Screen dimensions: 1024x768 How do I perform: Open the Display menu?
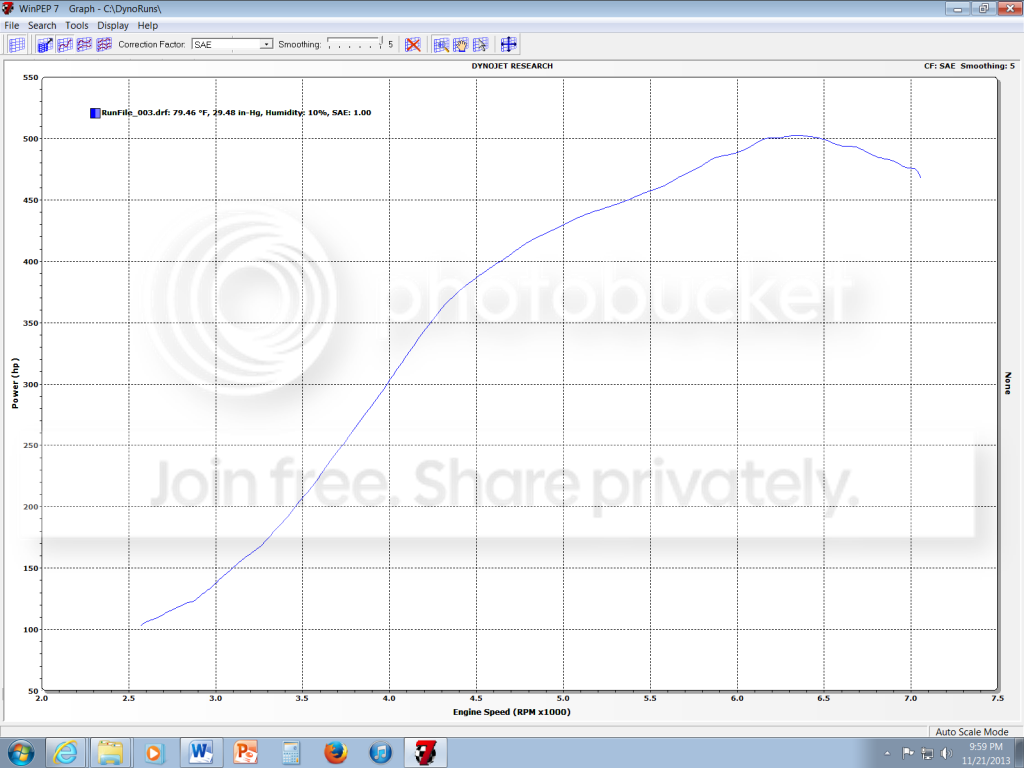click(x=112, y=25)
